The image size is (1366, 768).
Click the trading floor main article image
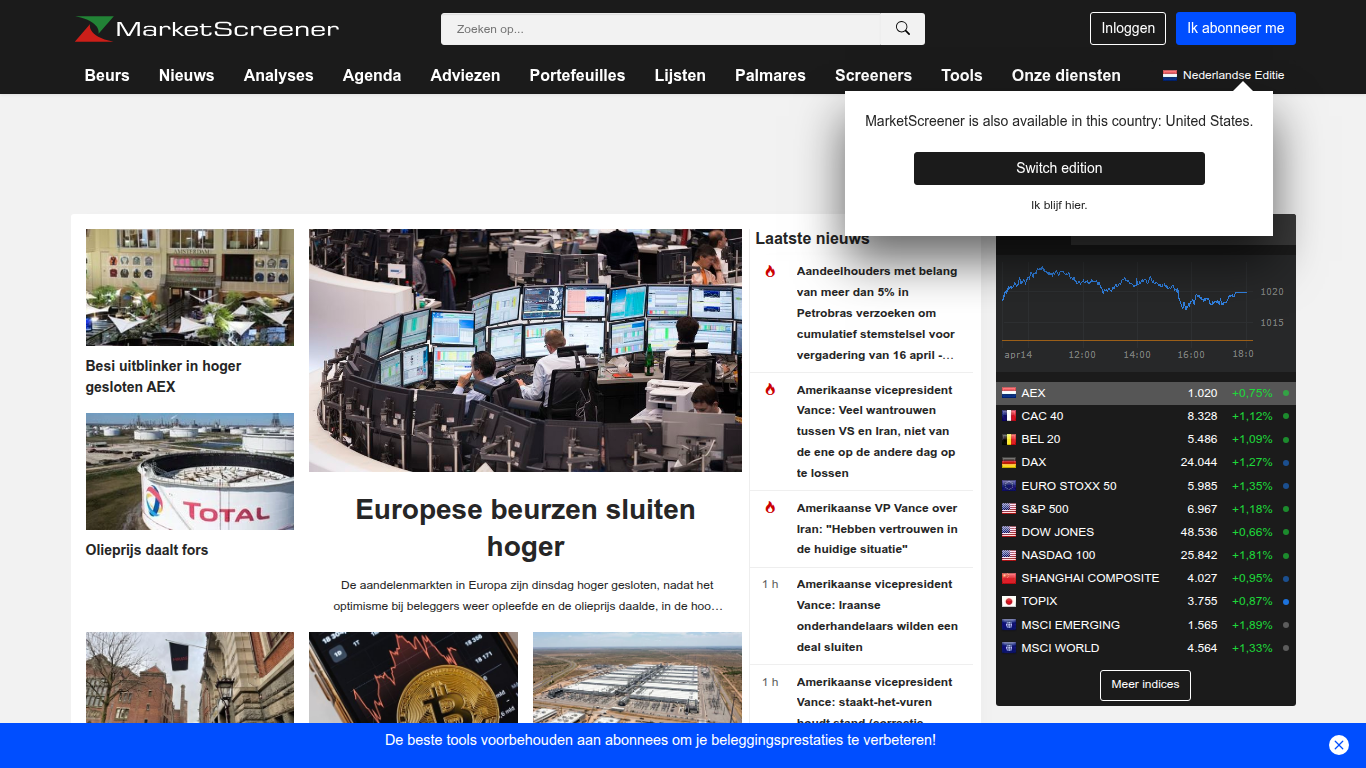[525, 350]
